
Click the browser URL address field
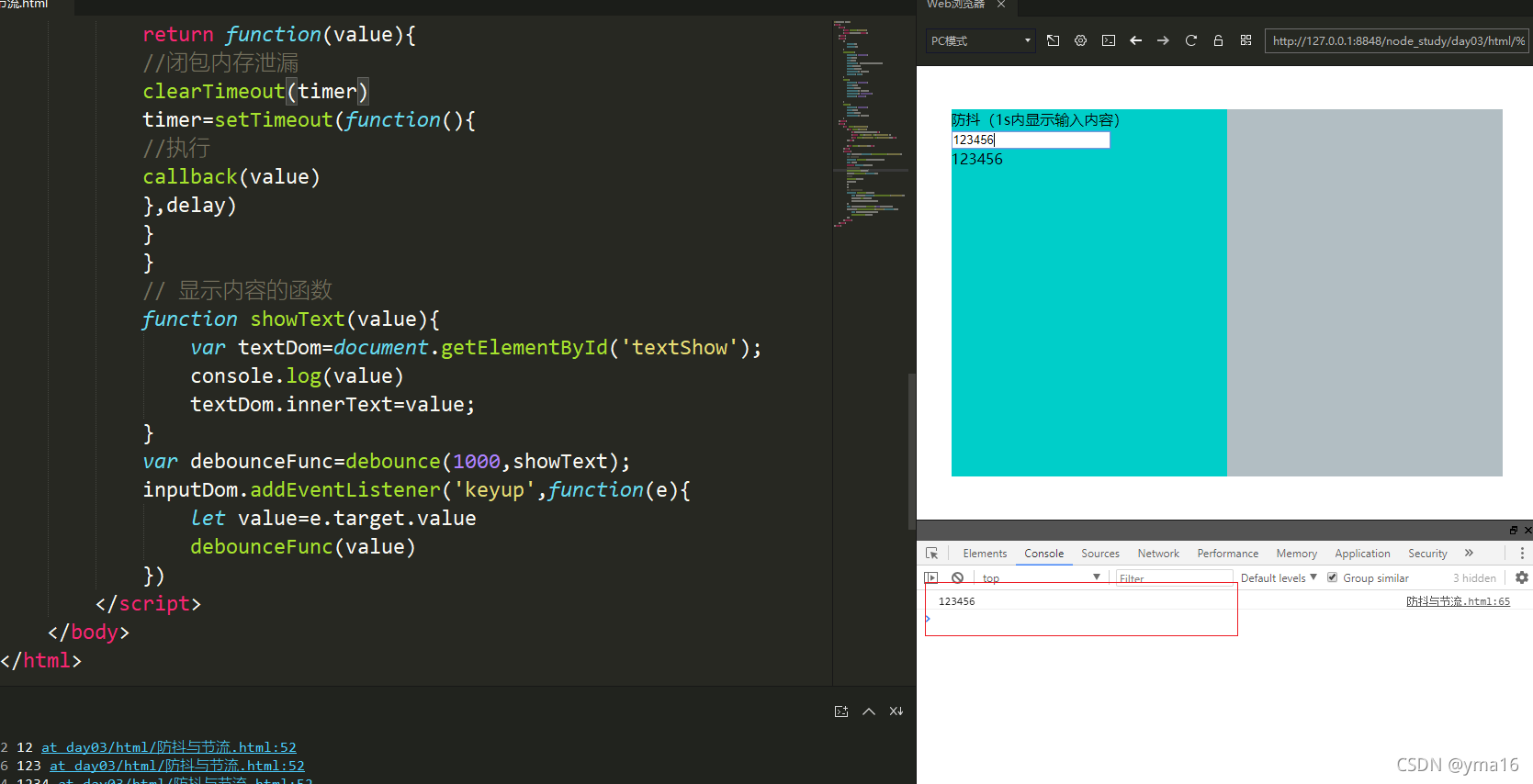(x=1398, y=40)
